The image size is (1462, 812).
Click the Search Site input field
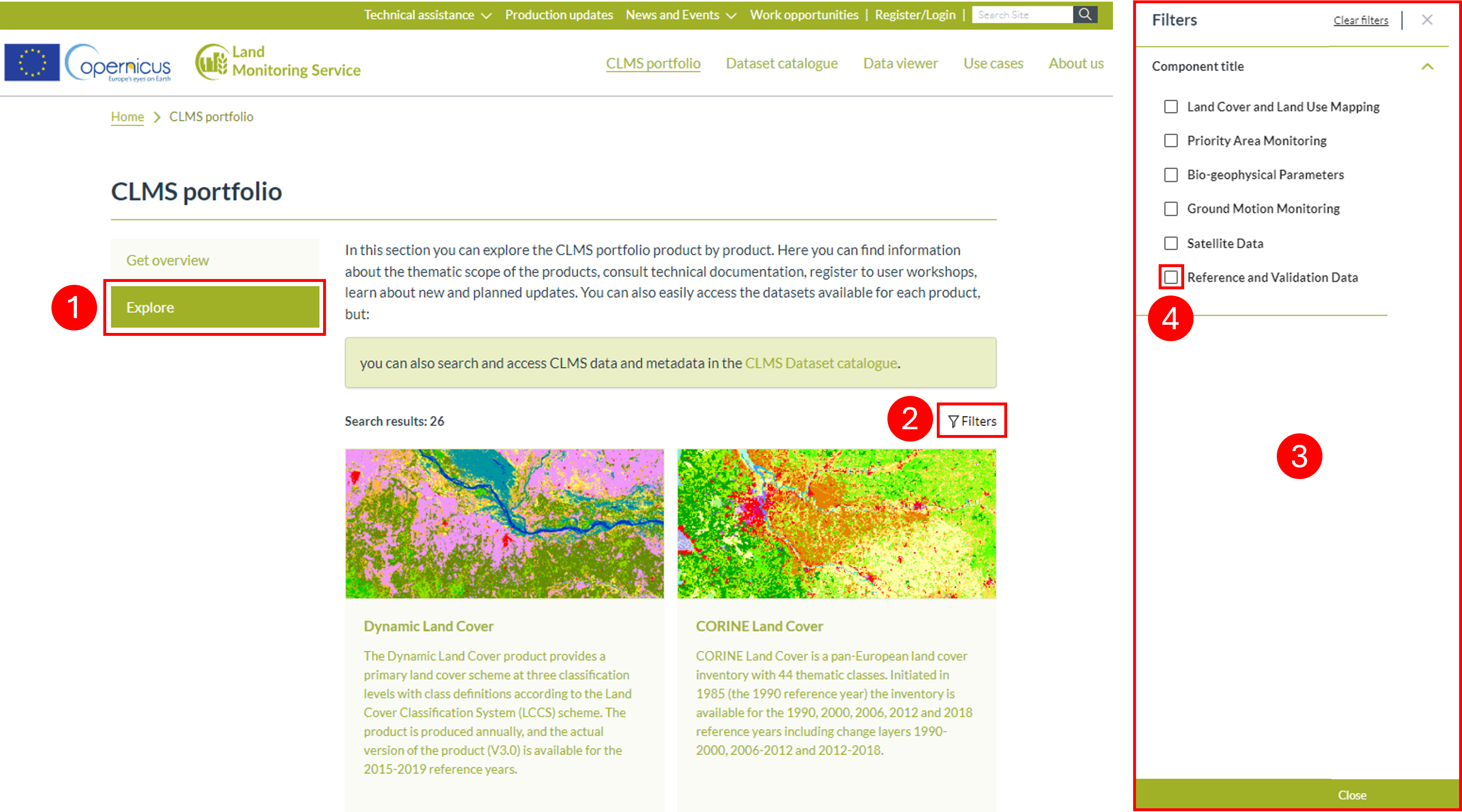[x=1022, y=15]
